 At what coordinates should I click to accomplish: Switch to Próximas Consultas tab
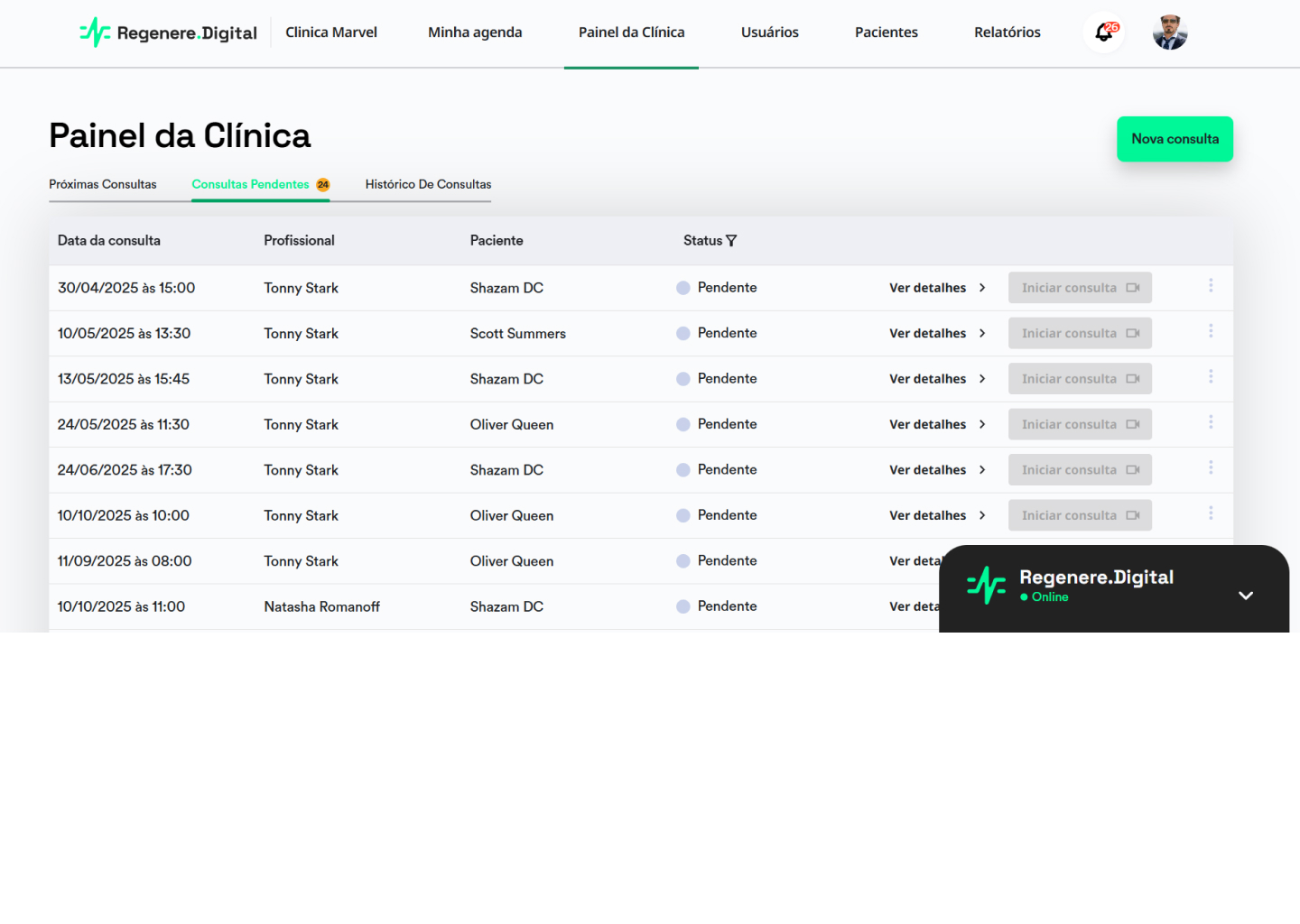[103, 184]
